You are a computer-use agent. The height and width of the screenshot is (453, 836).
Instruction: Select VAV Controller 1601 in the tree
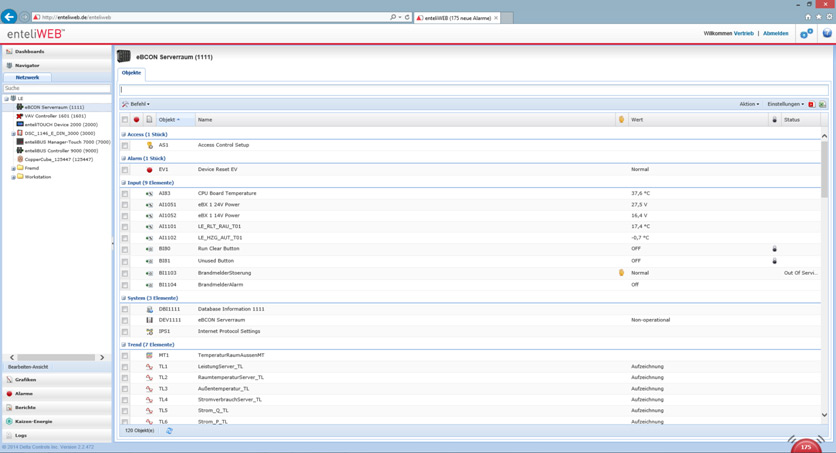pyautogui.click(x=55, y=116)
